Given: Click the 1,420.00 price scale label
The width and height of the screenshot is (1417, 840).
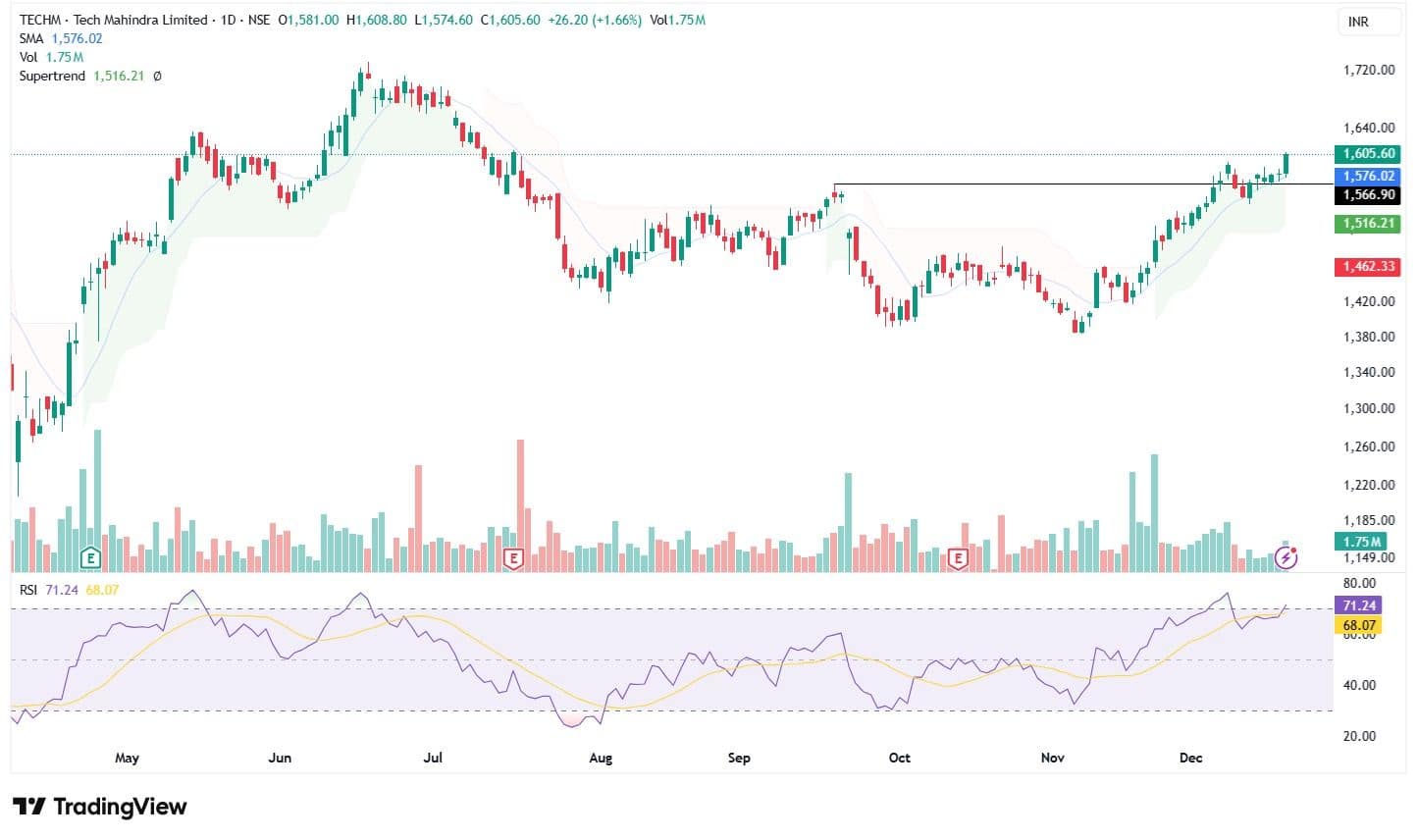Looking at the screenshot, I should point(1368,301).
